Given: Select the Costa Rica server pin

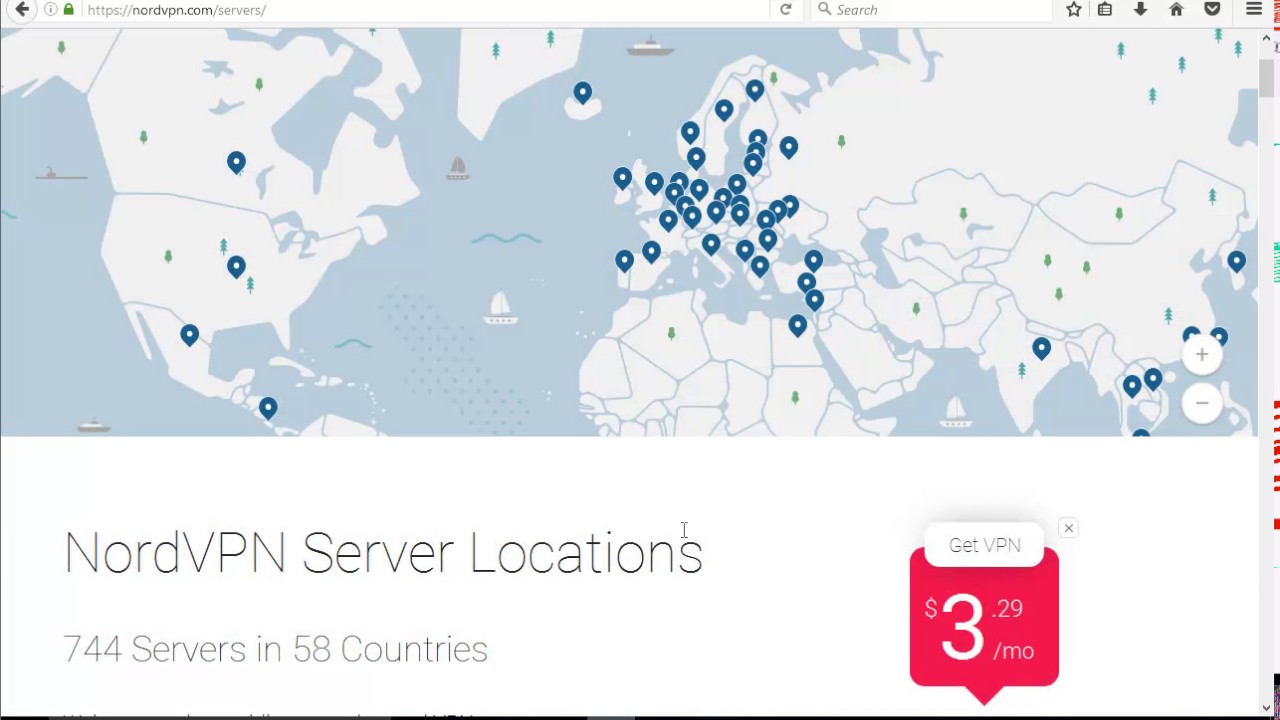Looking at the screenshot, I should click(x=268, y=408).
